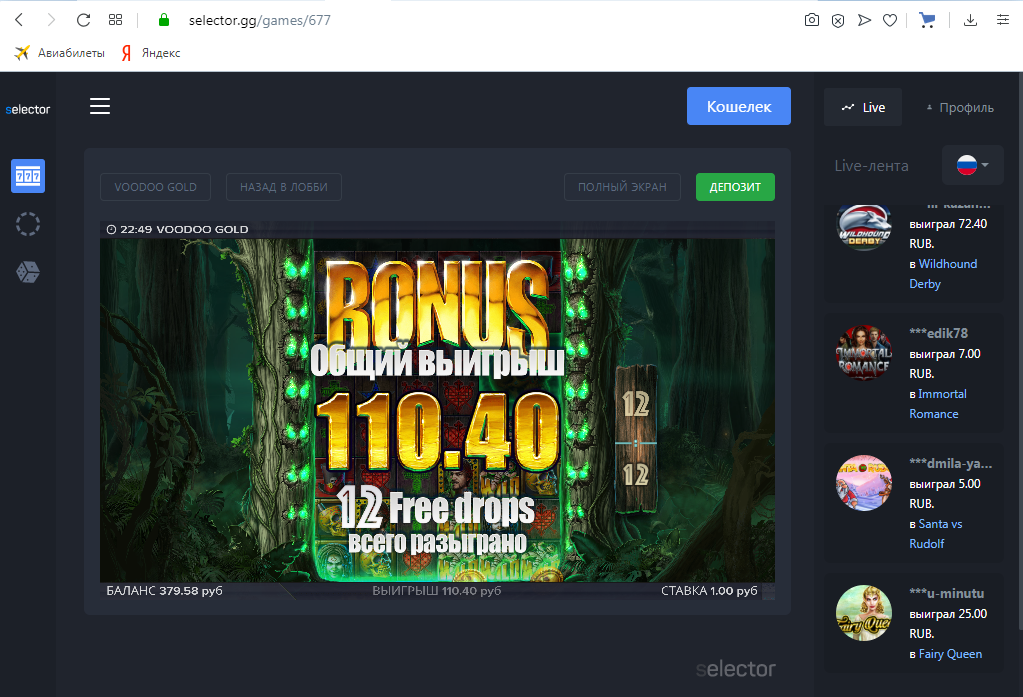Click the green padlock security icon
The width and height of the screenshot is (1023, 697).
click(164, 20)
